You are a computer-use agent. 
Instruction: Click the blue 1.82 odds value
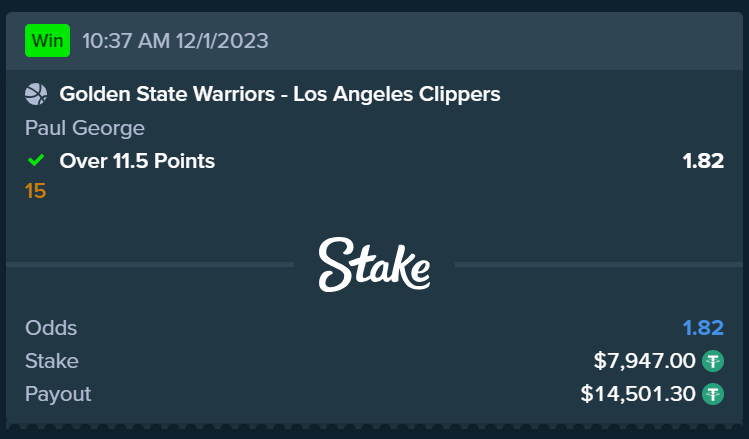(703, 328)
